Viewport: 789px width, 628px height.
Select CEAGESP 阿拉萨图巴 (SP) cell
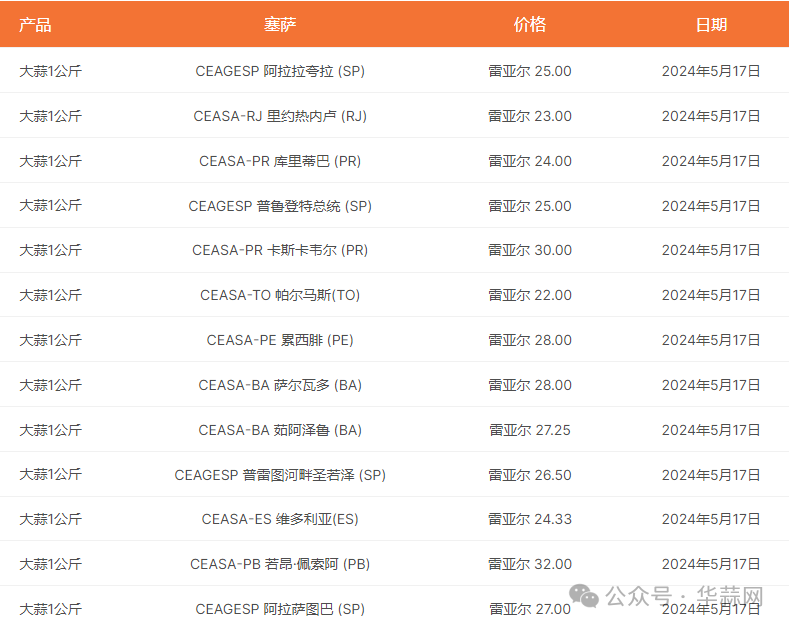[x=280, y=609]
